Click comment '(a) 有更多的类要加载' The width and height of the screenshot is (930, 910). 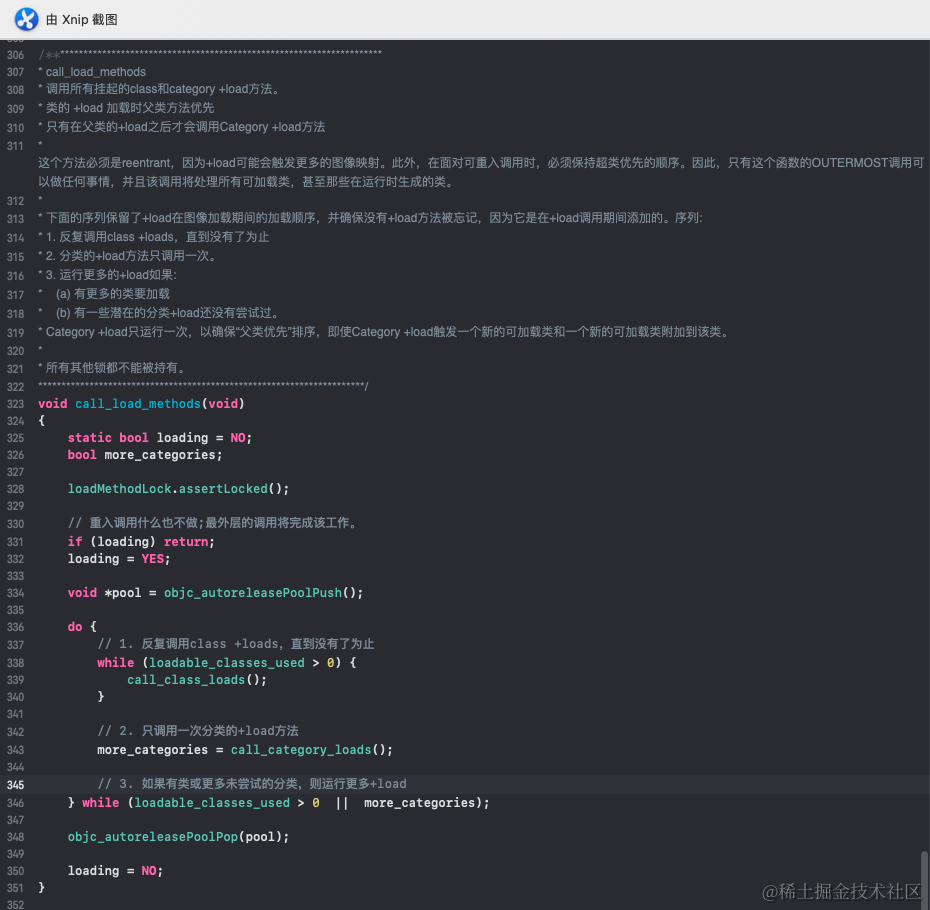113,294
